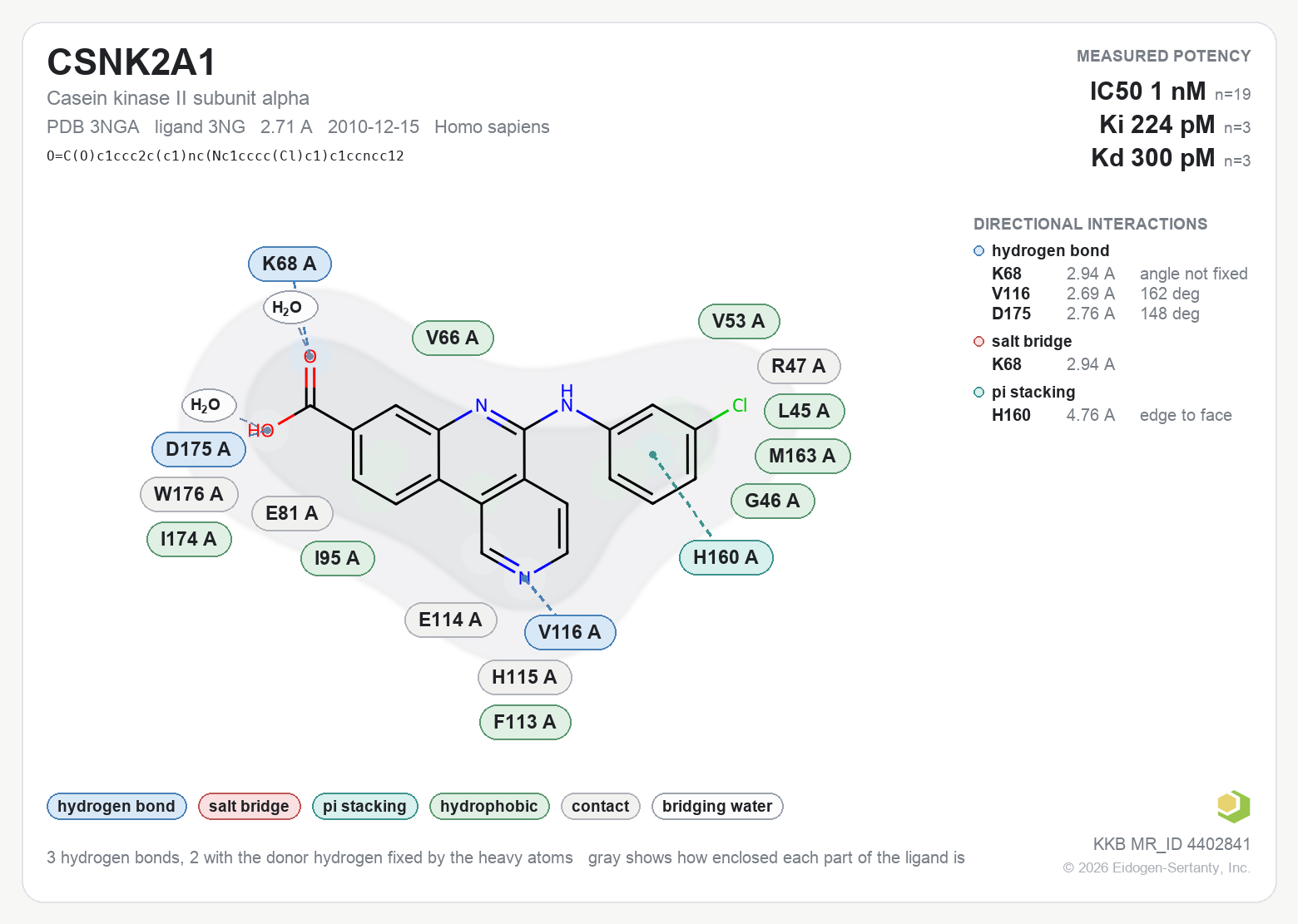The height and width of the screenshot is (924, 1298).
Task: Click the D175 A residue label
Action: click(199, 449)
